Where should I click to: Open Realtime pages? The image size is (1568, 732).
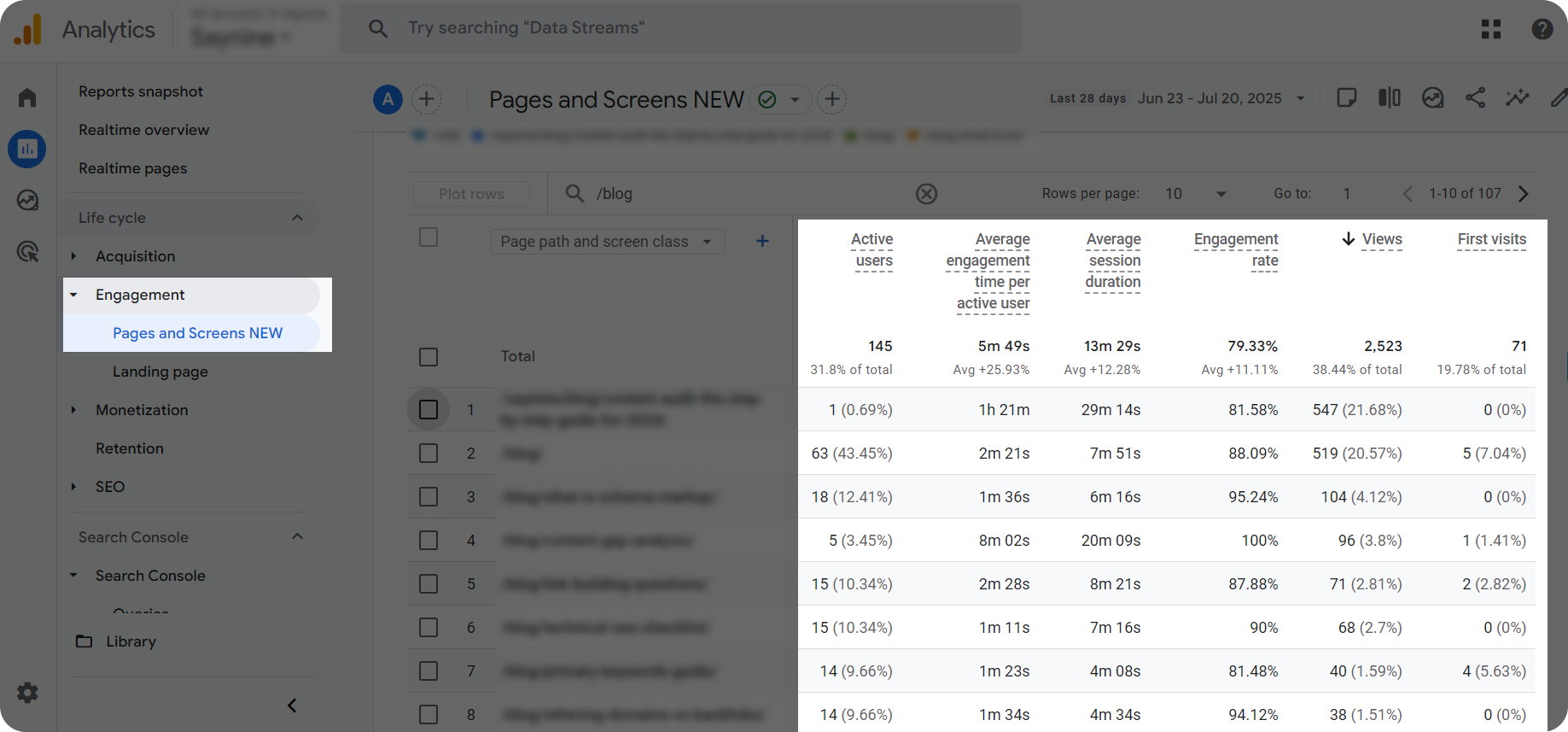point(132,168)
